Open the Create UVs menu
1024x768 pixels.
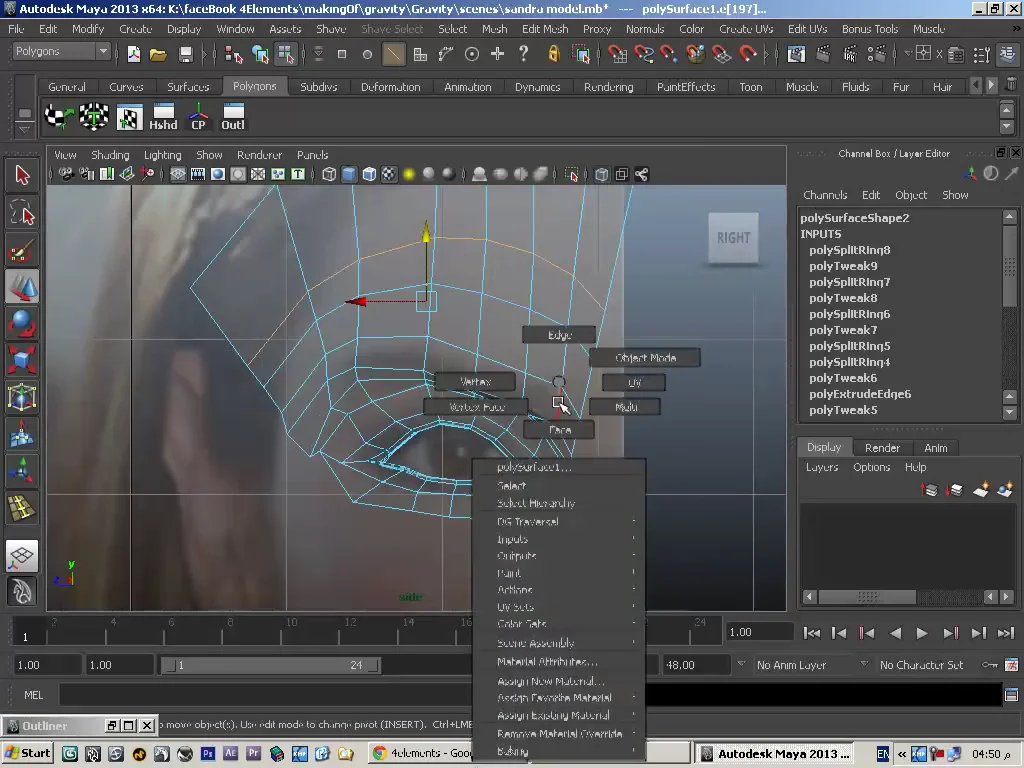coord(746,29)
